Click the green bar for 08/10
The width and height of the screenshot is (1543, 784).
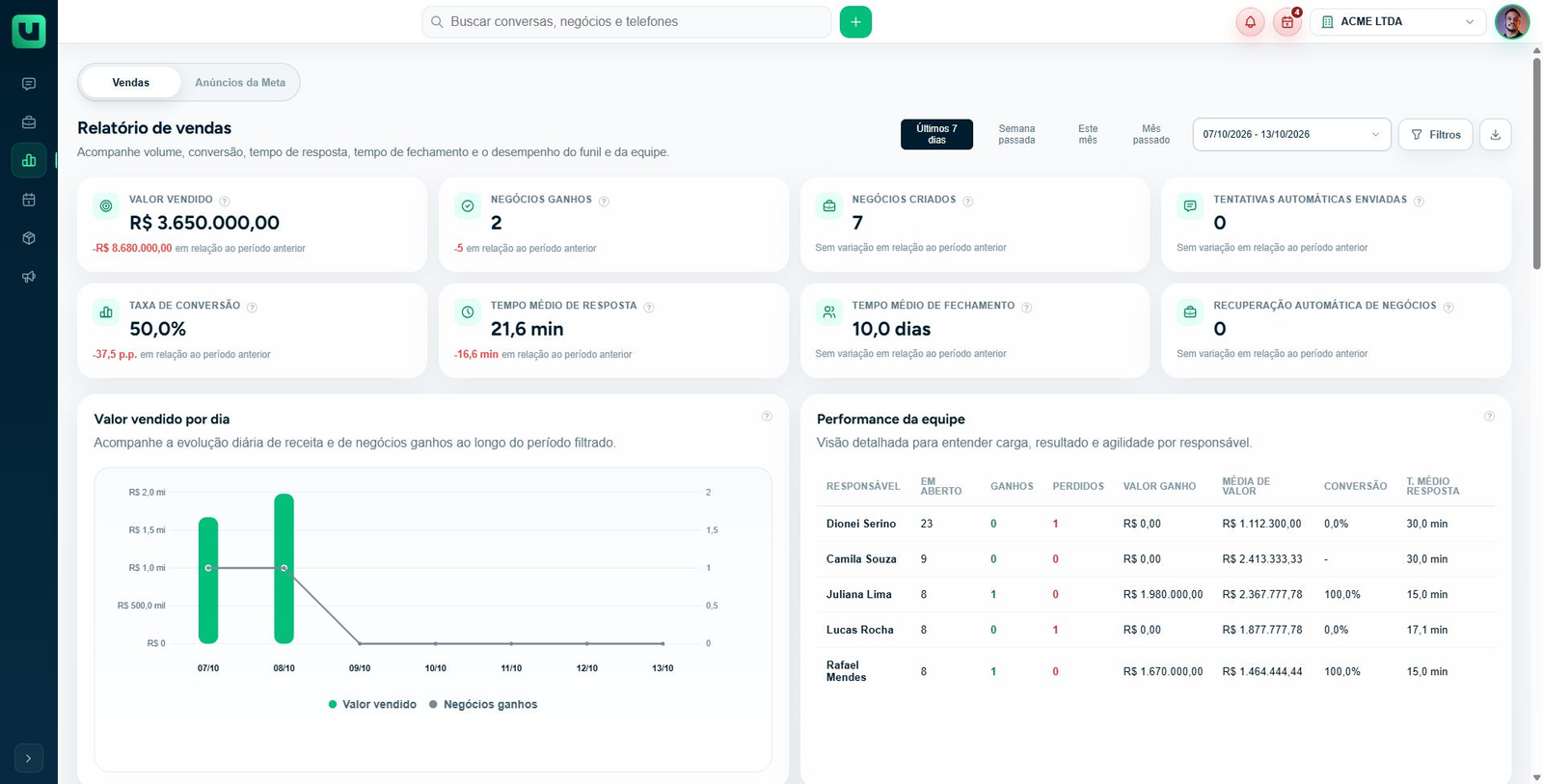(x=284, y=569)
